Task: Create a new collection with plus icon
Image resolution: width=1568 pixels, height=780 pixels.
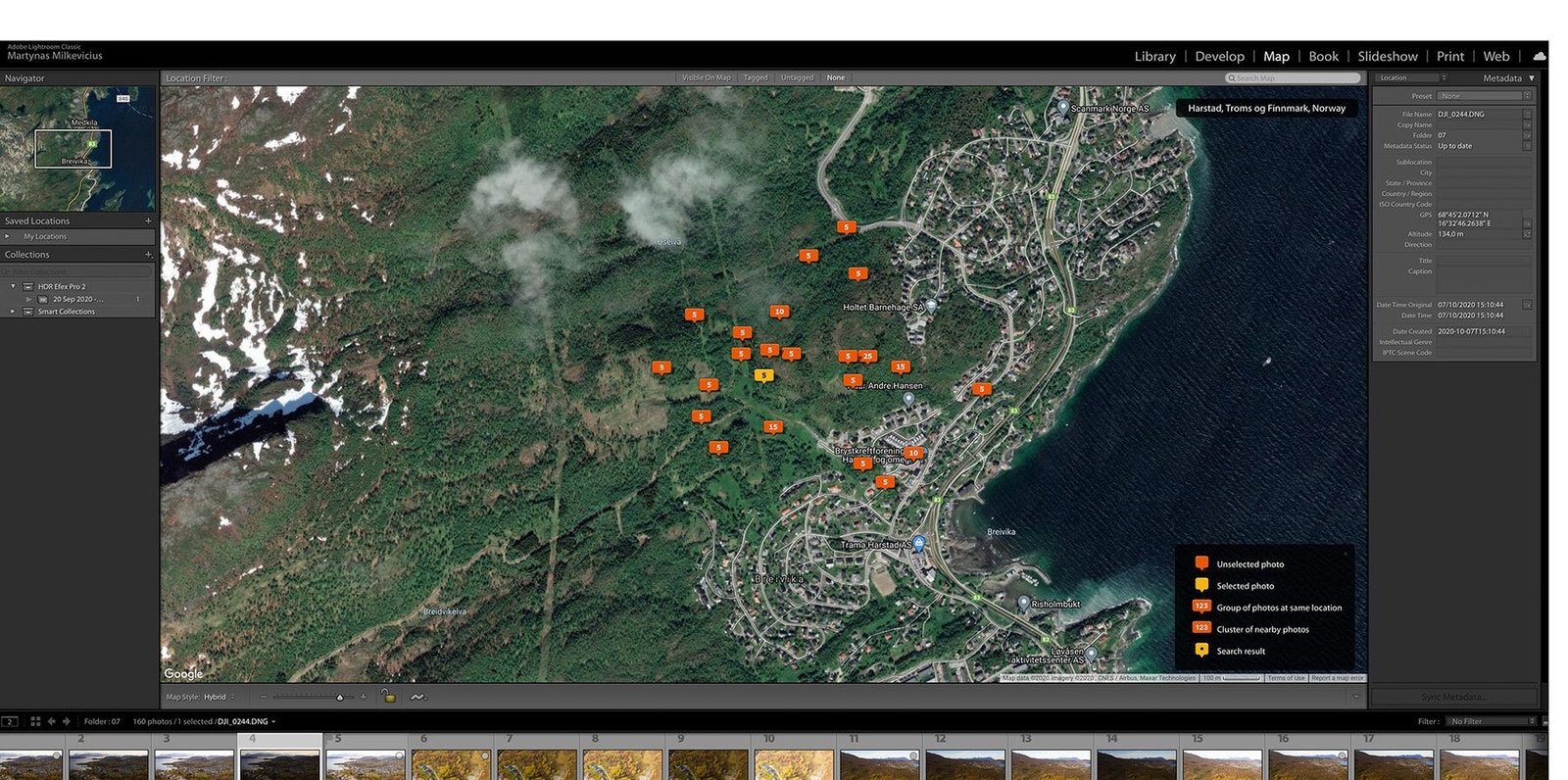Action: [148, 255]
